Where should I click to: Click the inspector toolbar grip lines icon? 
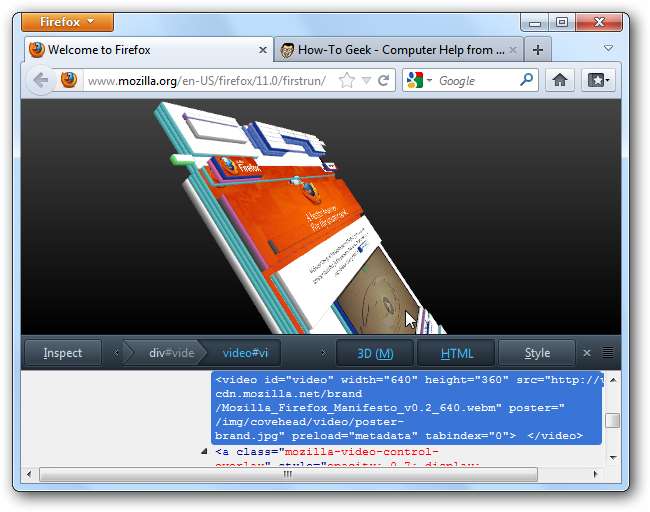pos(608,352)
